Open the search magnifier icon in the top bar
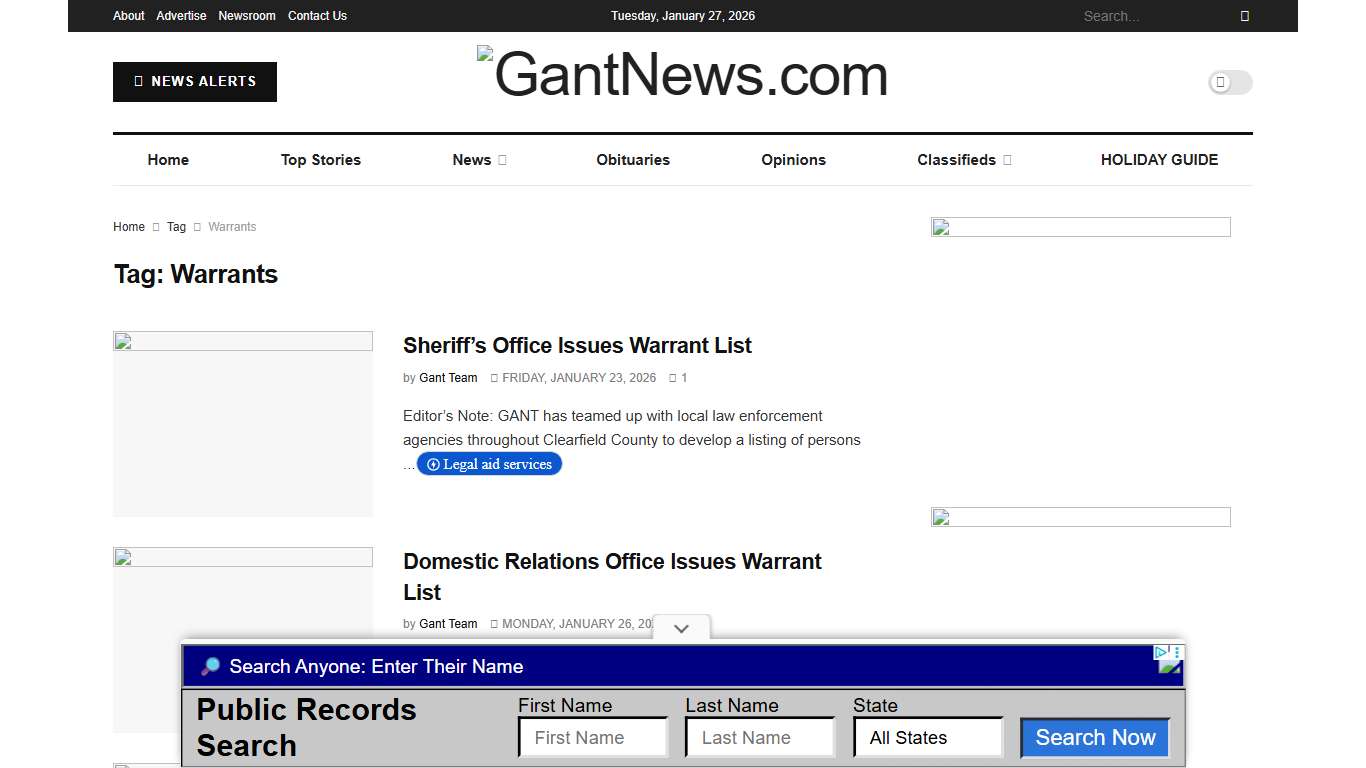Screen dimensions: 1366x768 click(1245, 16)
